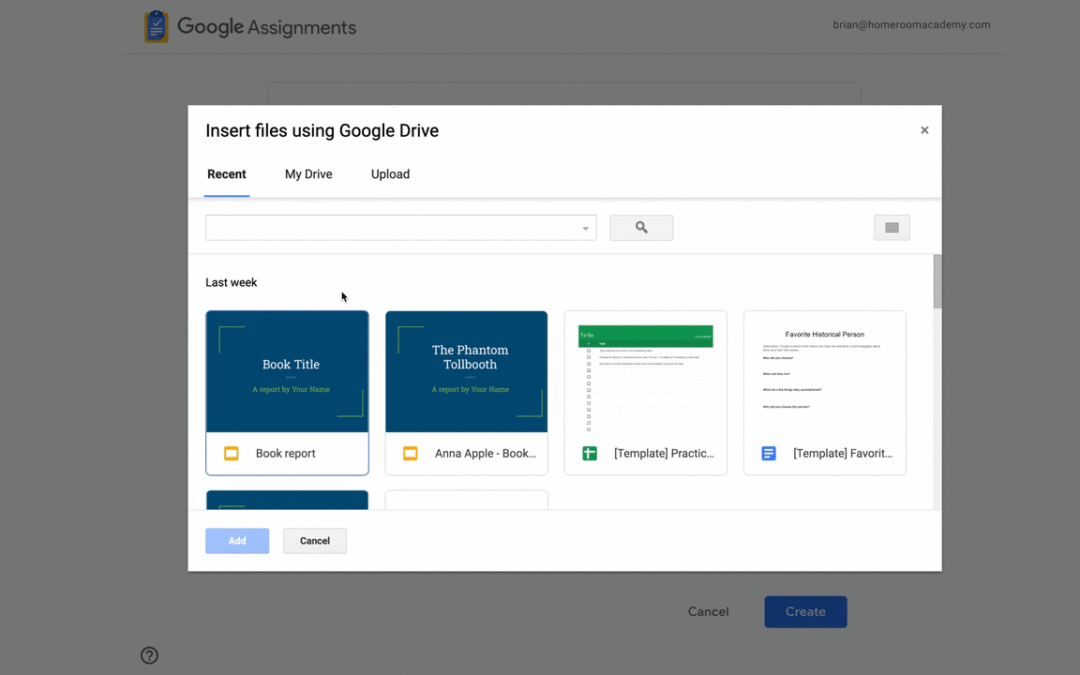Click the Google Assignments logo icon
This screenshot has width=1080, height=675.
156,27
